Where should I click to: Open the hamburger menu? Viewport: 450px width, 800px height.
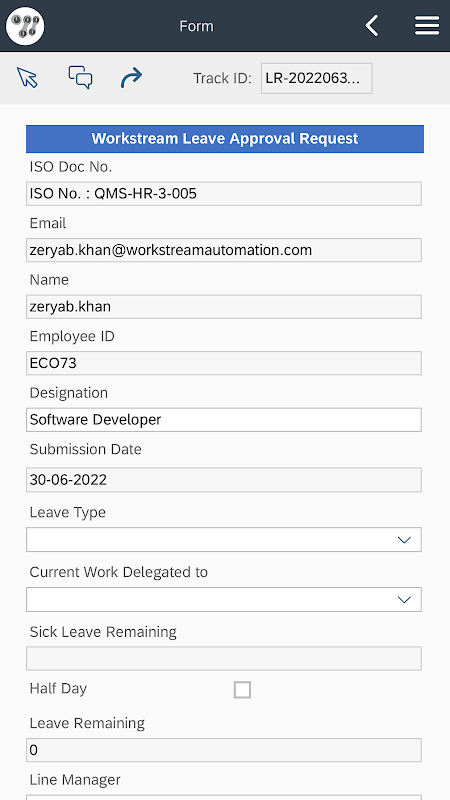(x=427, y=26)
